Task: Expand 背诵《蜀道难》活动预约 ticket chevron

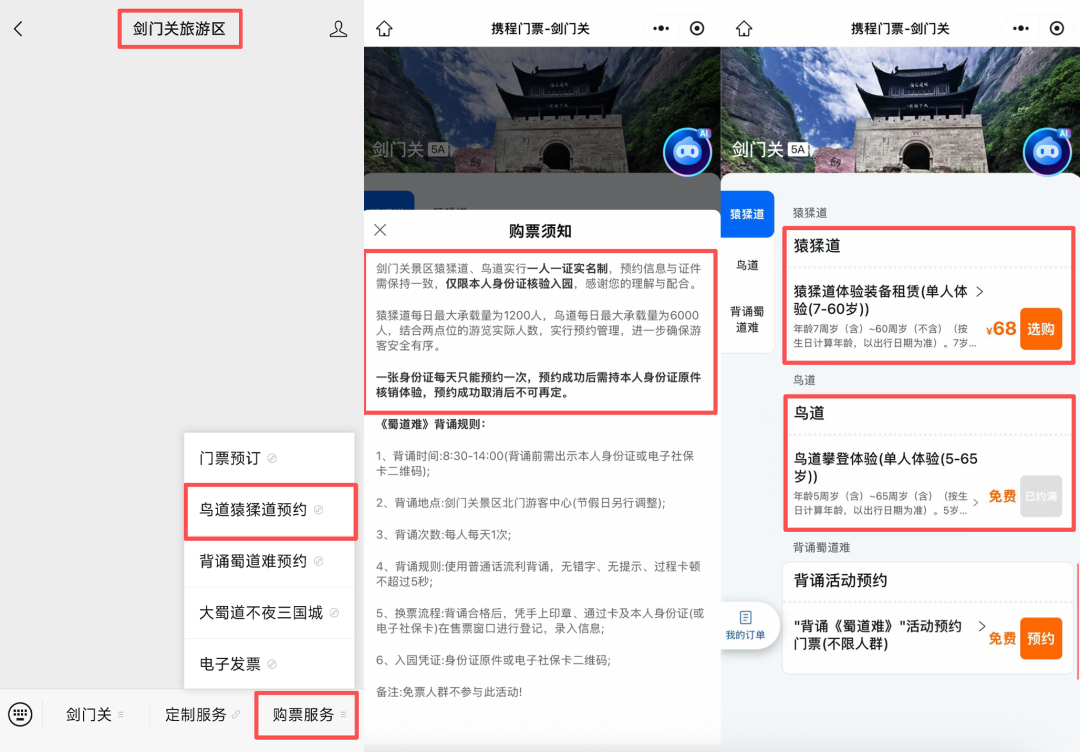Action: pos(982,626)
